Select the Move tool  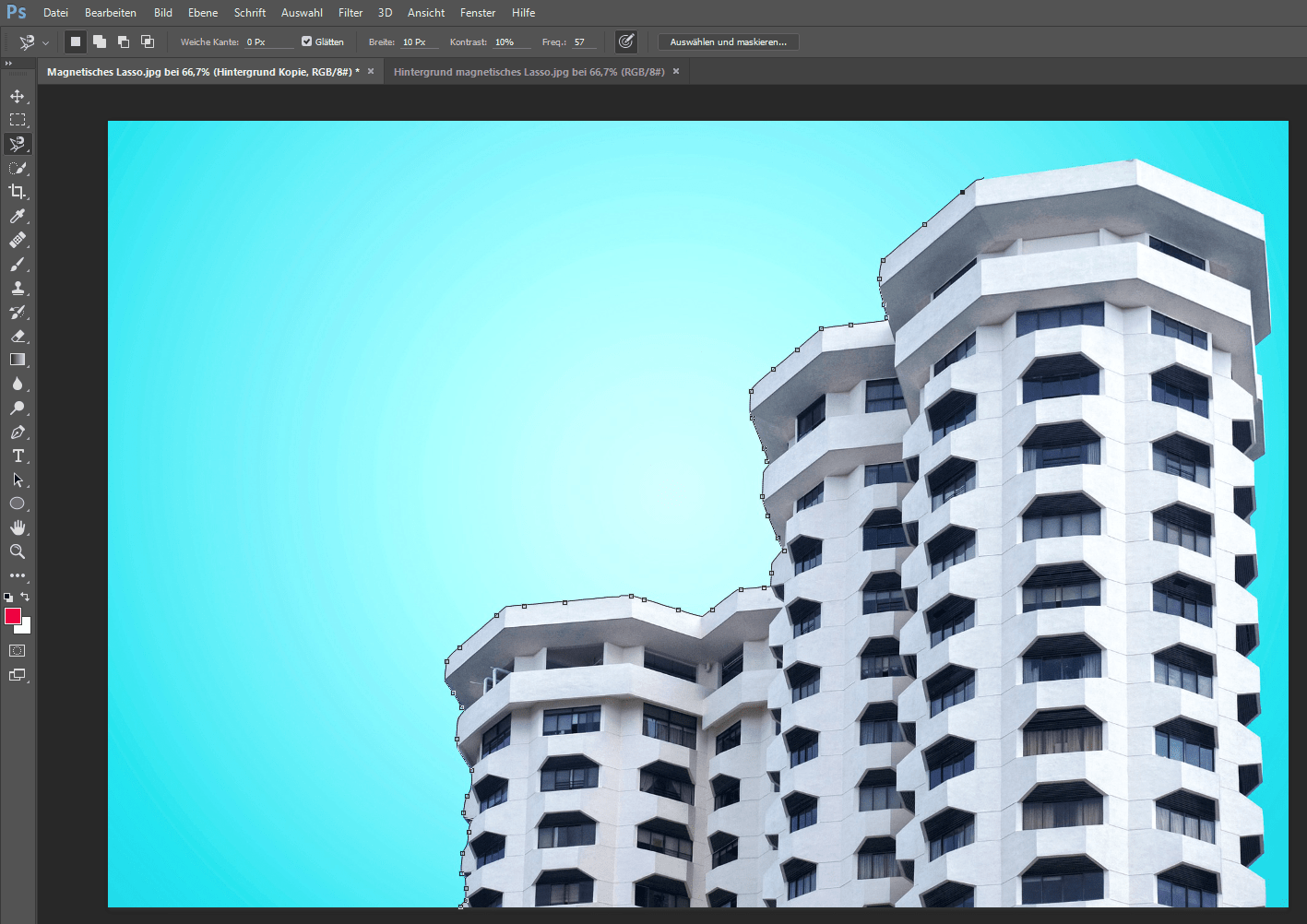17,96
